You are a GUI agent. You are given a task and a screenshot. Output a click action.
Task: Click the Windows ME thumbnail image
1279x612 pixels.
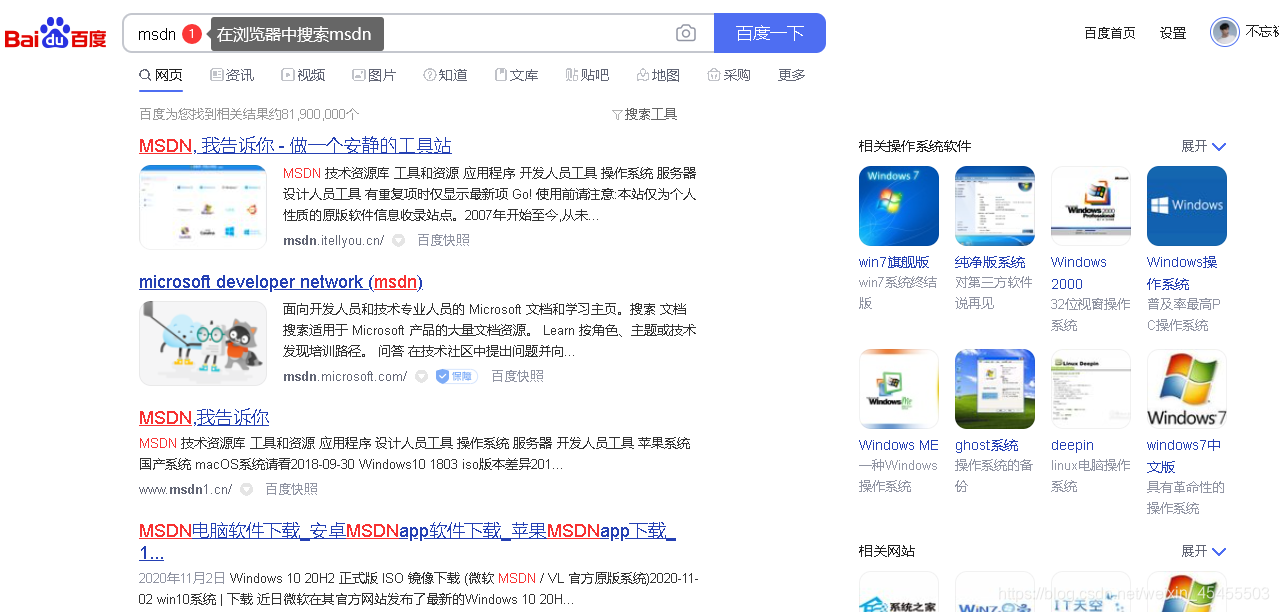pos(899,389)
